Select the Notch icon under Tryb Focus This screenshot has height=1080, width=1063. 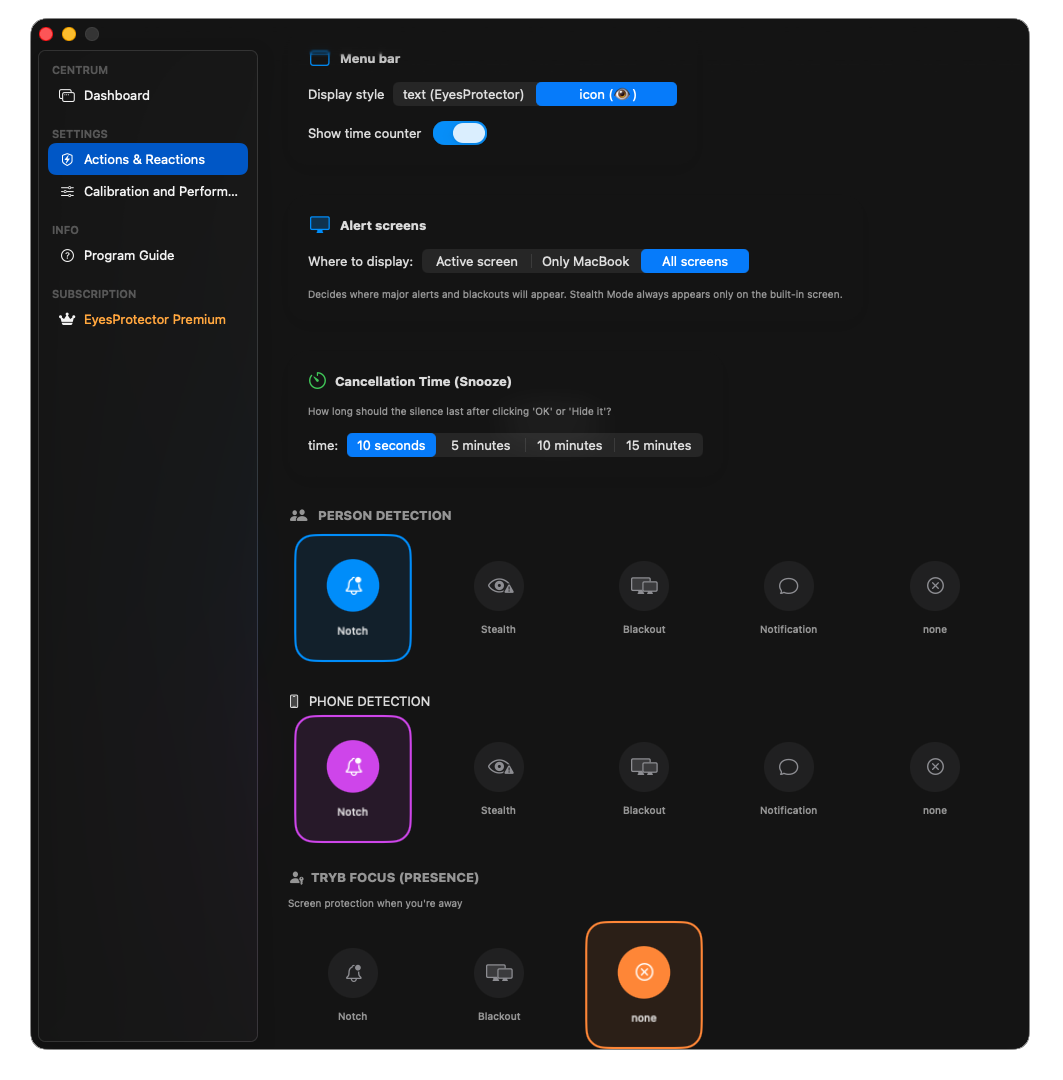[353, 972]
